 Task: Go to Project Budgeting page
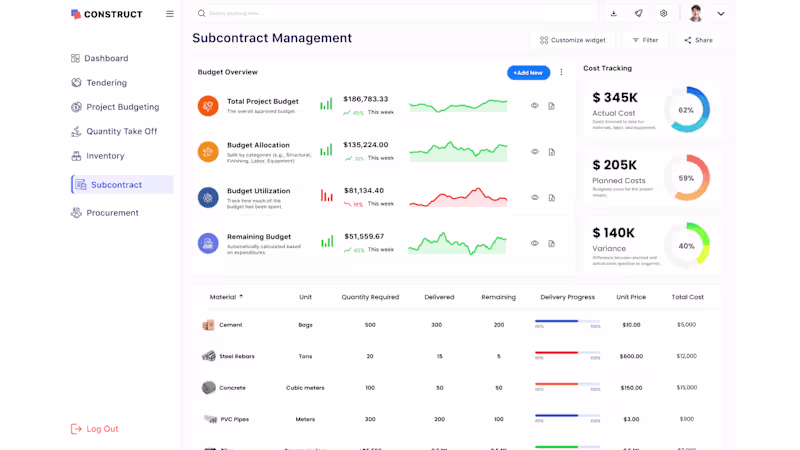pyautogui.click(x=115, y=107)
